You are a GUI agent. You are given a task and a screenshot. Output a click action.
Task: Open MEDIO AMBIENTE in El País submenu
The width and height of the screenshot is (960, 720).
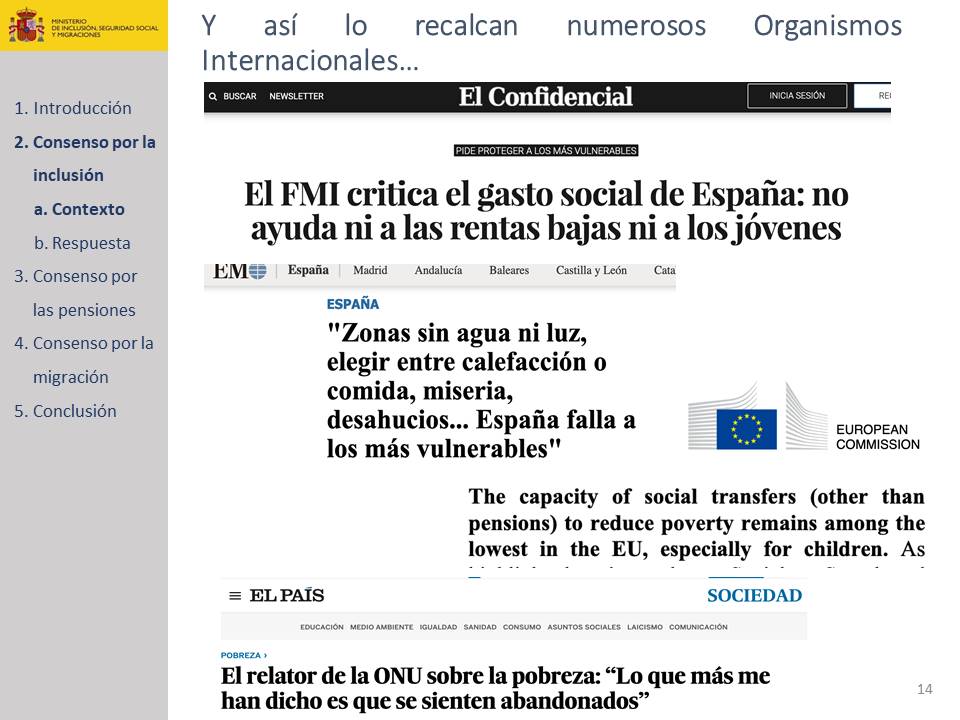point(381,627)
